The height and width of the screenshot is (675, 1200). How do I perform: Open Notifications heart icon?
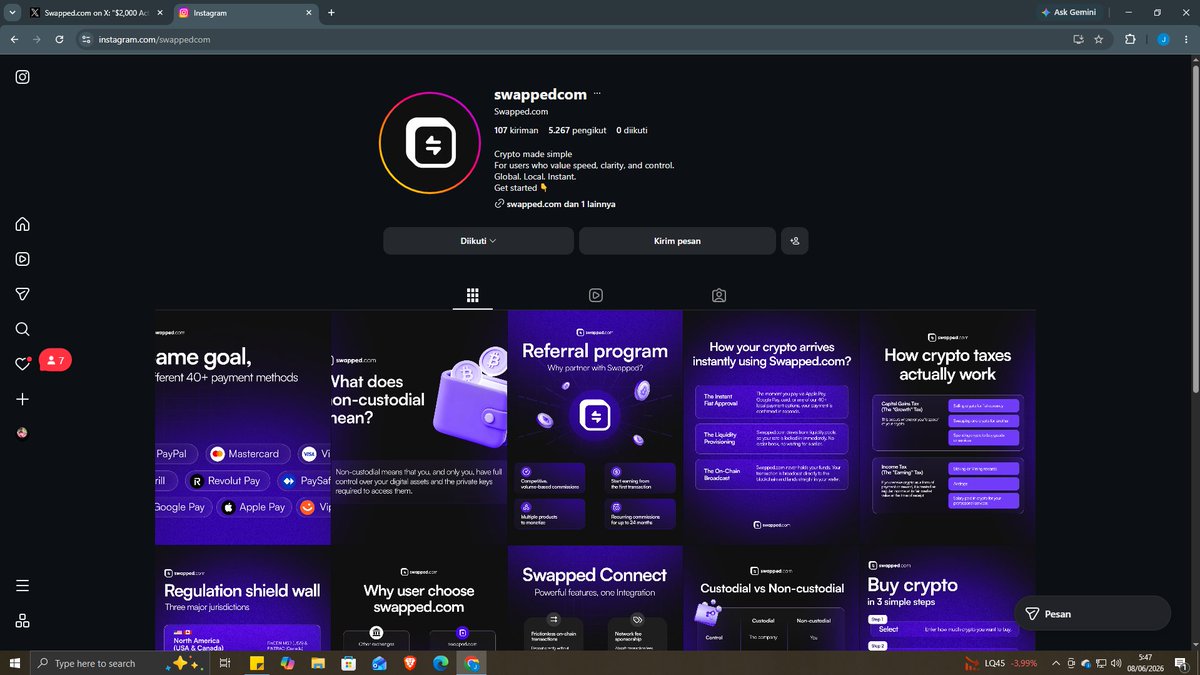(x=22, y=364)
